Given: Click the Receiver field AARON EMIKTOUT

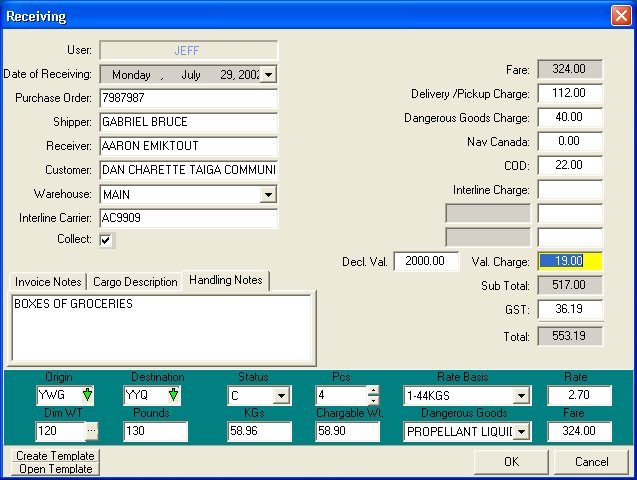Looking at the screenshot, I should [x=188, y=146].
